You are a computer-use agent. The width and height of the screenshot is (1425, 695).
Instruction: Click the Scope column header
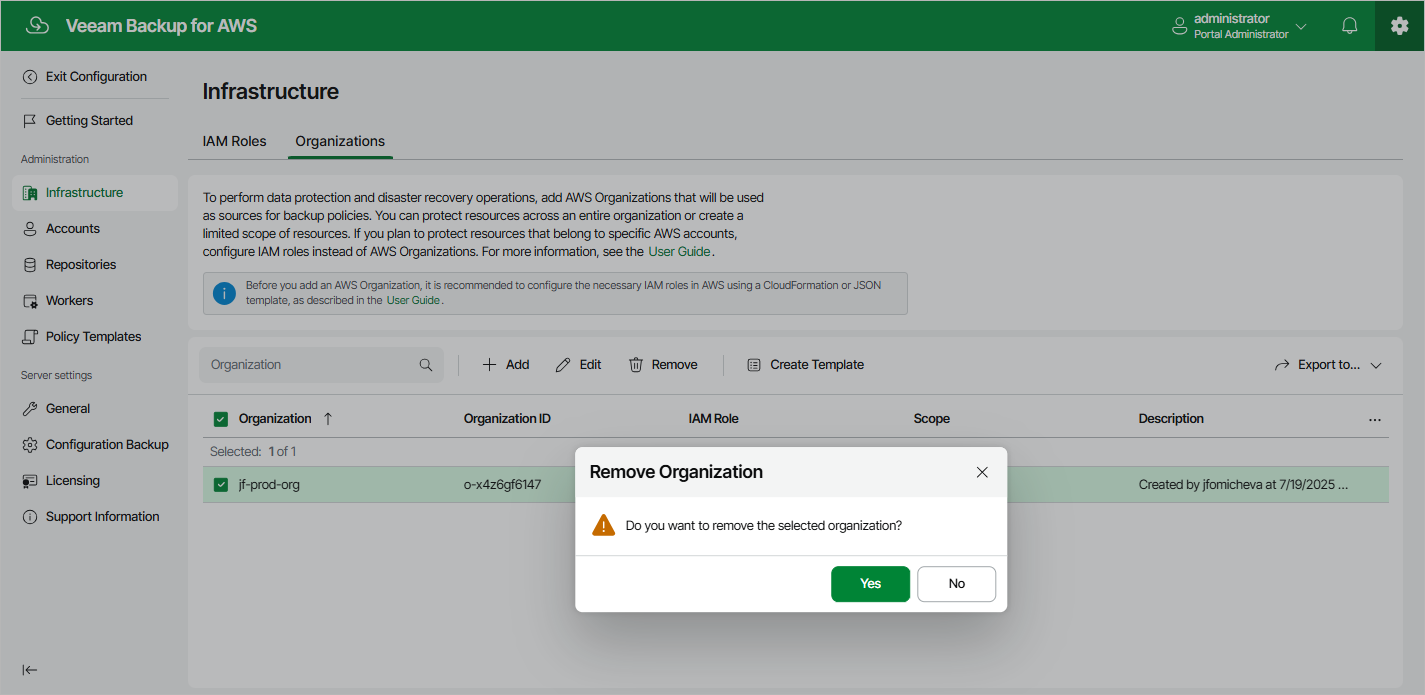pyautogui.click(x=932, y=419)
